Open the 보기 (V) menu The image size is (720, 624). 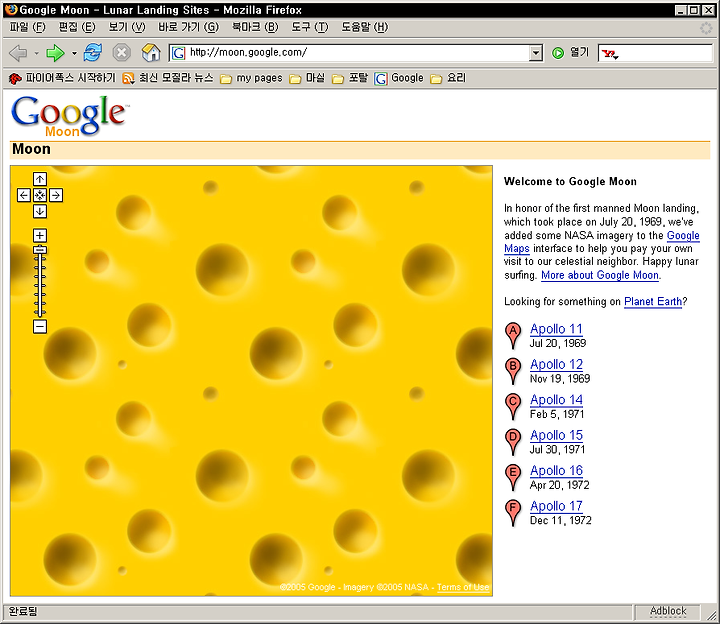tap(127, 27)
